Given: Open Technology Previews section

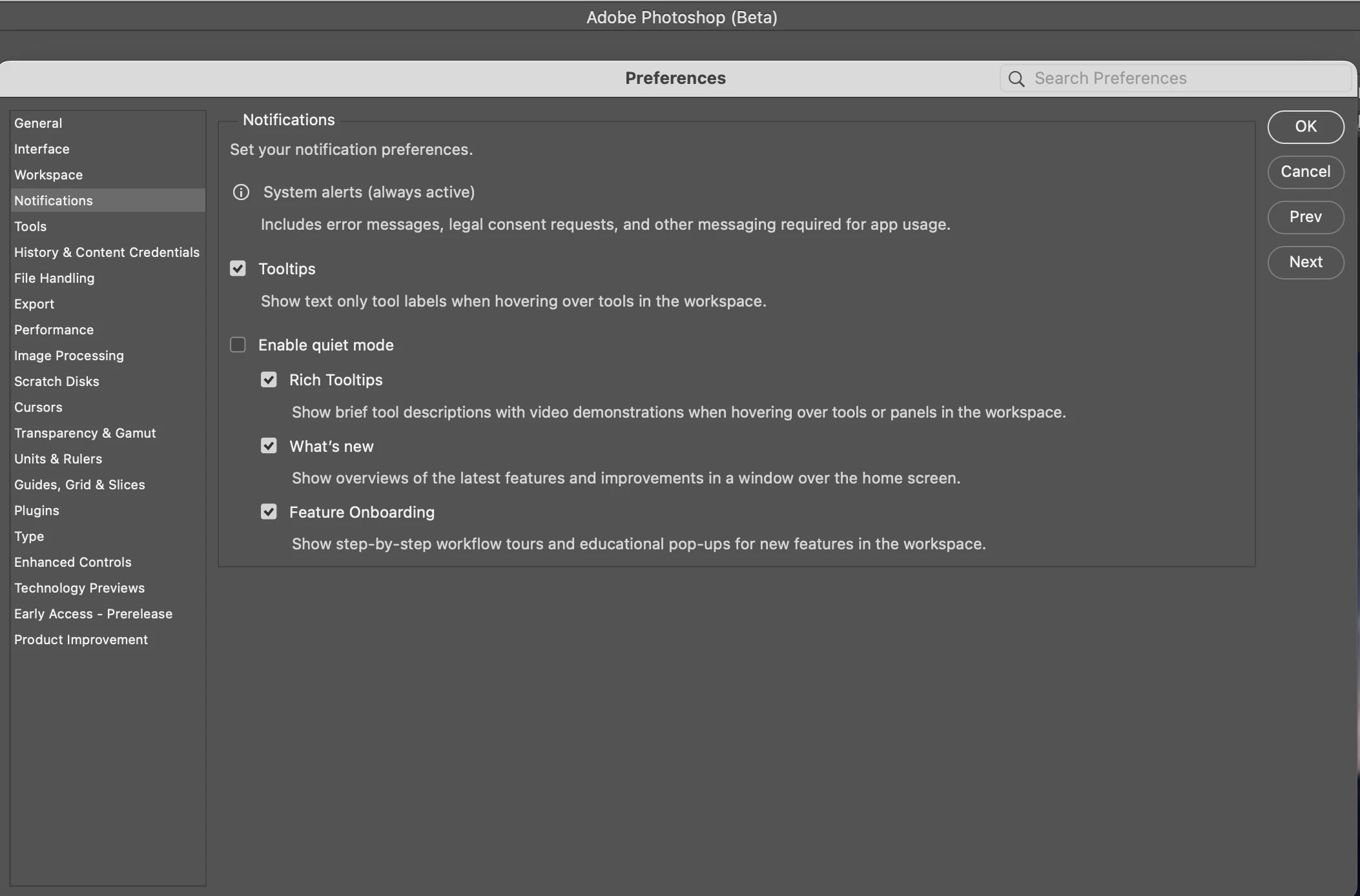Looking at the screenshot, I should [108, 588].
